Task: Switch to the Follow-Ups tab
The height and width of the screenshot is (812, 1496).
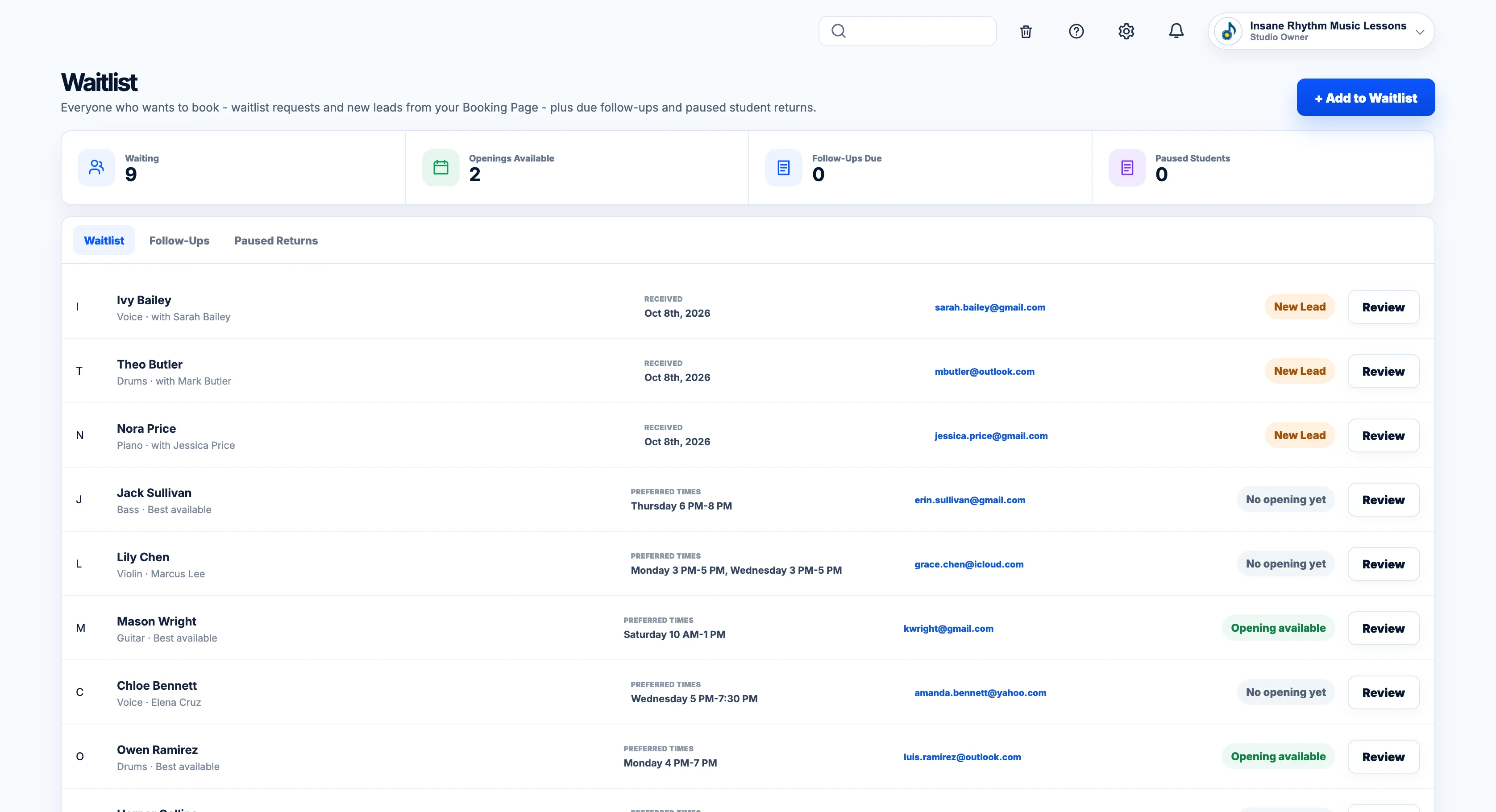Action: coord(179,240)
